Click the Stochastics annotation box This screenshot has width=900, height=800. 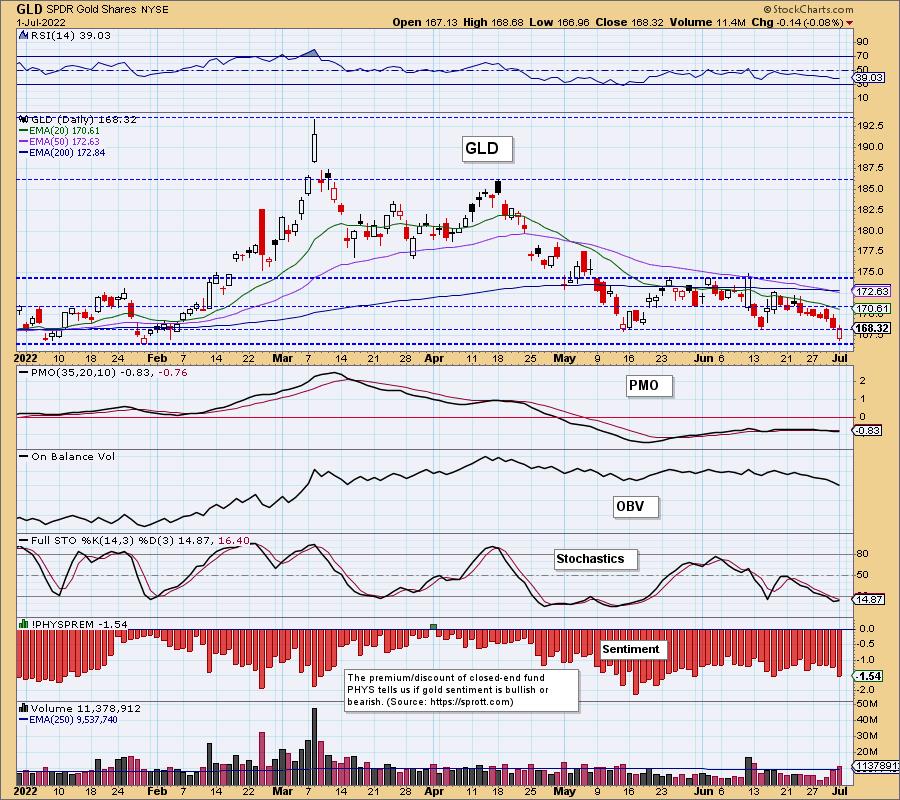click(595, 559)
